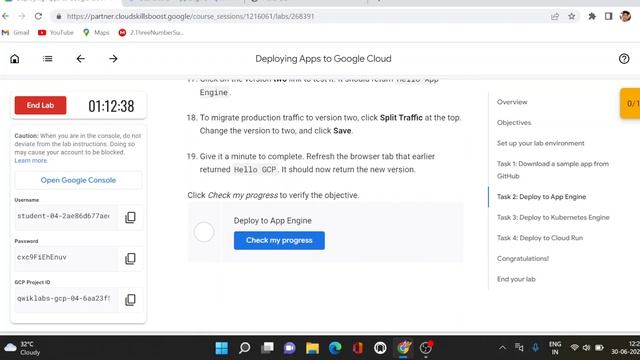This screenshot has width=640, height=360.
Task: Click the address bar URL
Action: click(190, 16)
